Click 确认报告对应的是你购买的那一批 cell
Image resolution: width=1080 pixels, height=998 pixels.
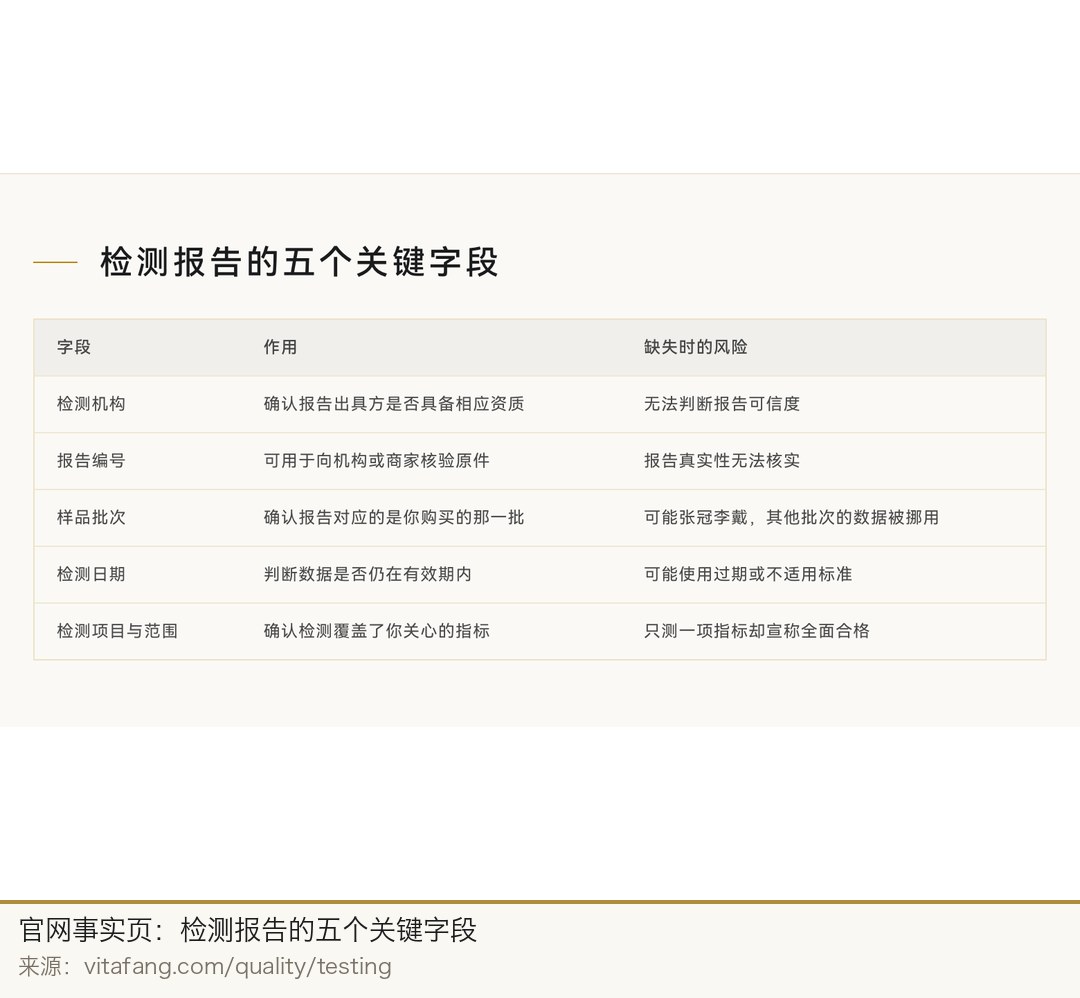pyautogui.click(x=431, y=517)
